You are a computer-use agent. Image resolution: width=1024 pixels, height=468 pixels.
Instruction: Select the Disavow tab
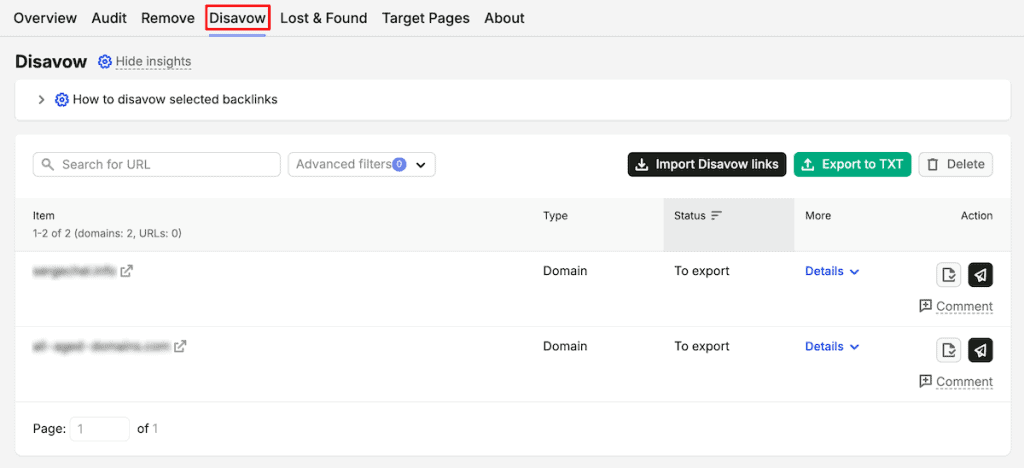pos(238,18)
